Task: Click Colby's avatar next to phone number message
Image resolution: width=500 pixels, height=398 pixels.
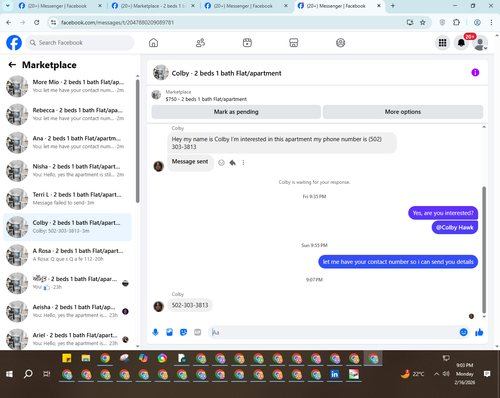Action: pyautogui.click(x=158, y=306)
